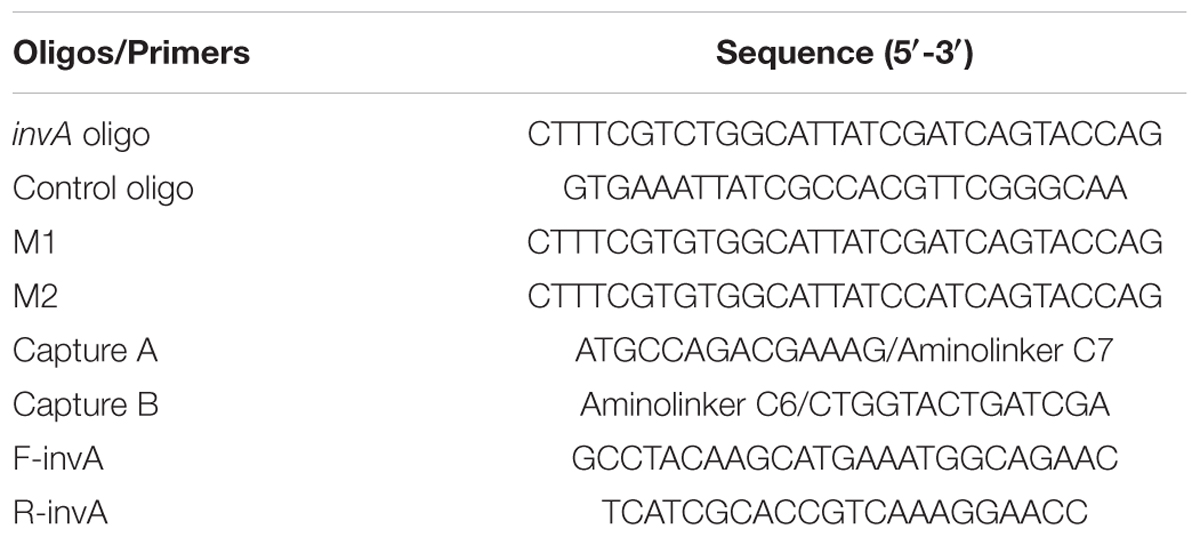Click the M1 sequence CTTTCGTGTGGCATTATCGATCAGTACCAG
The image size is (1200, 537).
846,241
